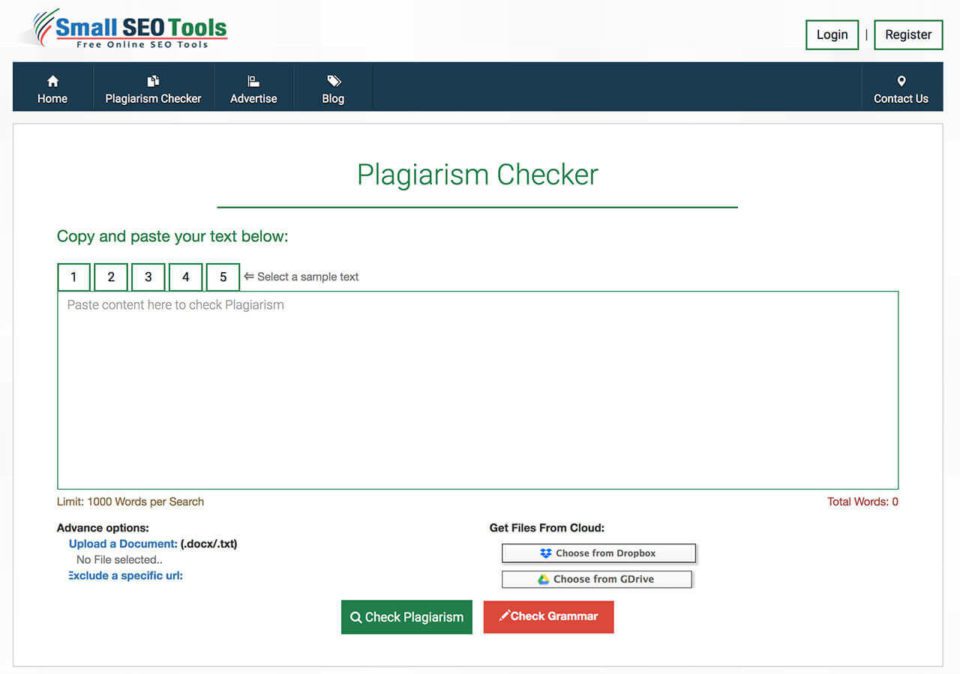Select sample text 1
This screenshot has height=674, width=960.
click(x=74, y=277)
